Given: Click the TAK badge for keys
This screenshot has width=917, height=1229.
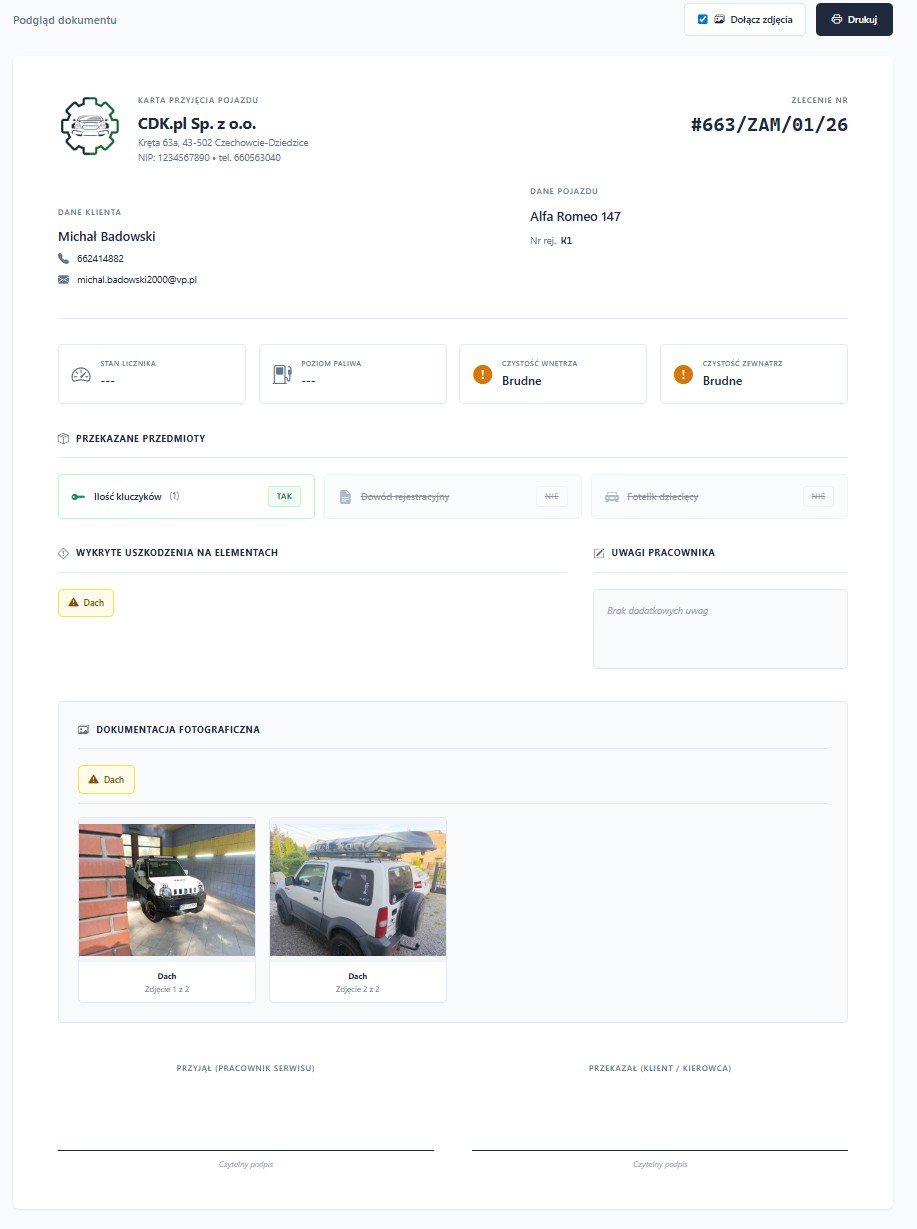Looking at the screenshot, I should coord(284,496).
